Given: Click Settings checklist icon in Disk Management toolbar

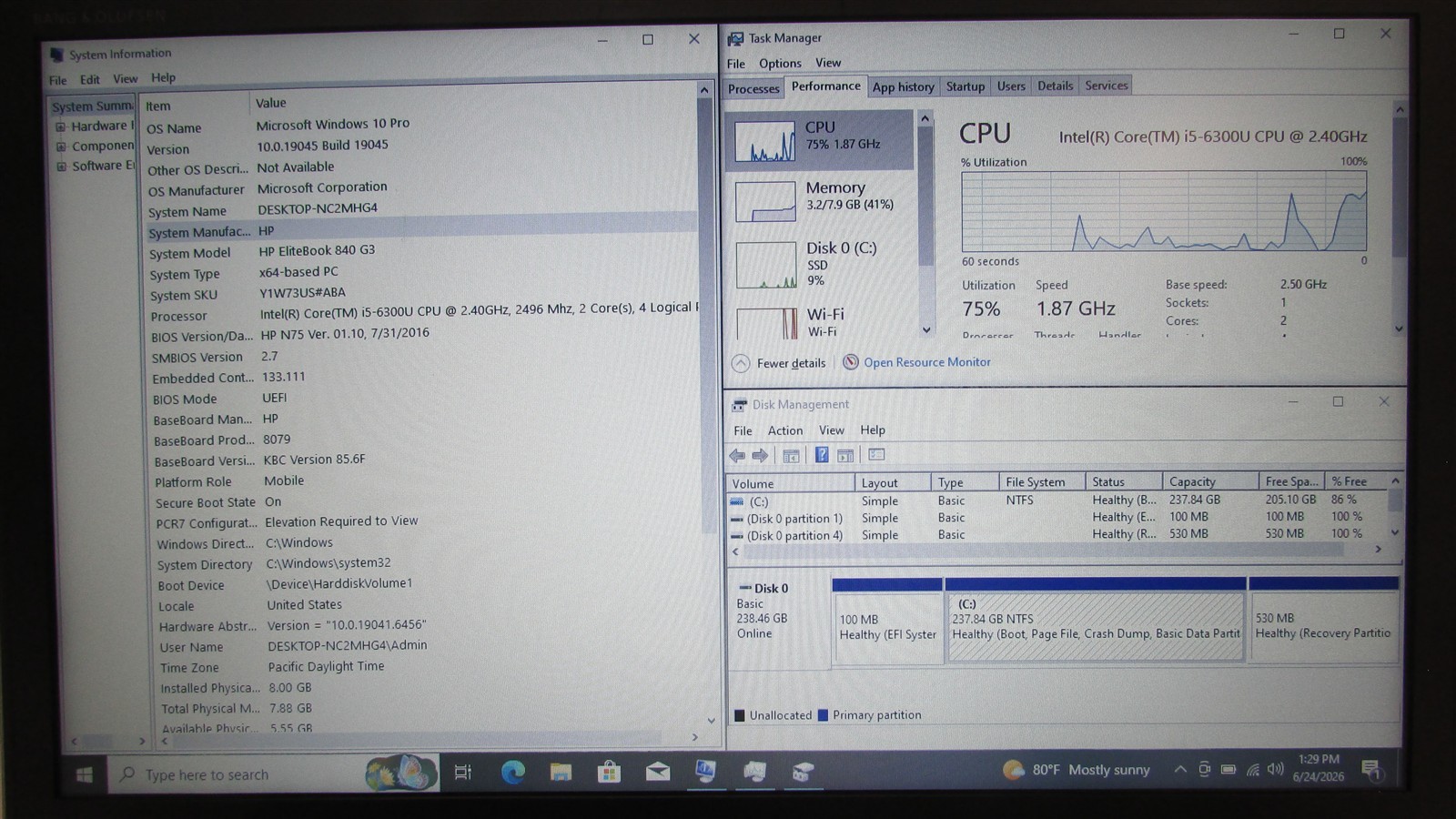Looking at the screenshot, I should [x=876, y=454].
